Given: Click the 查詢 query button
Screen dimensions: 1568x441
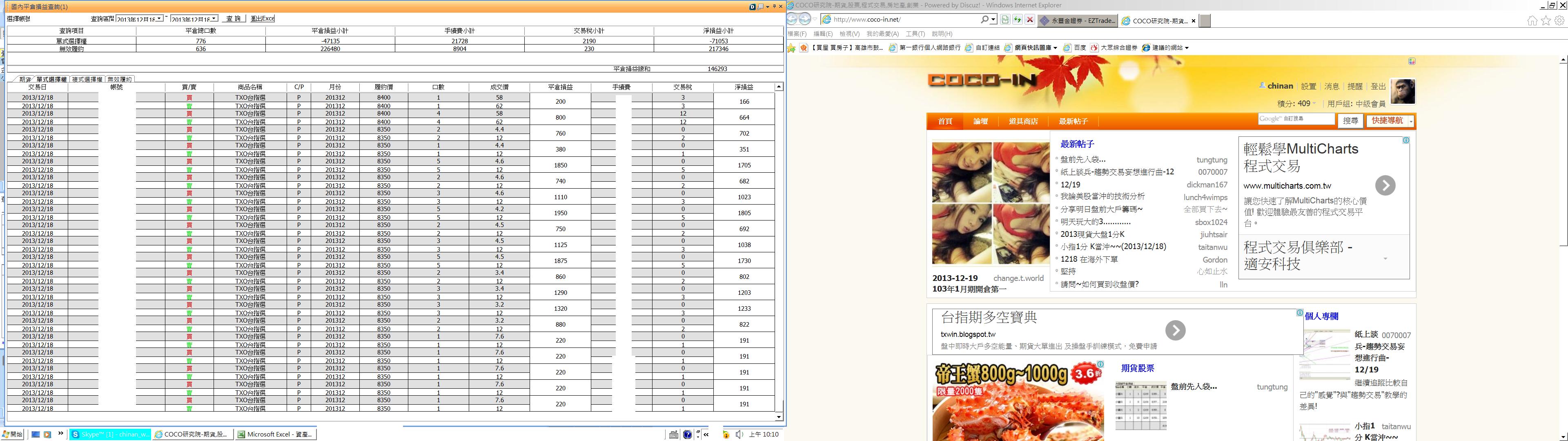Looking at the screenshot, I should 234,19.
